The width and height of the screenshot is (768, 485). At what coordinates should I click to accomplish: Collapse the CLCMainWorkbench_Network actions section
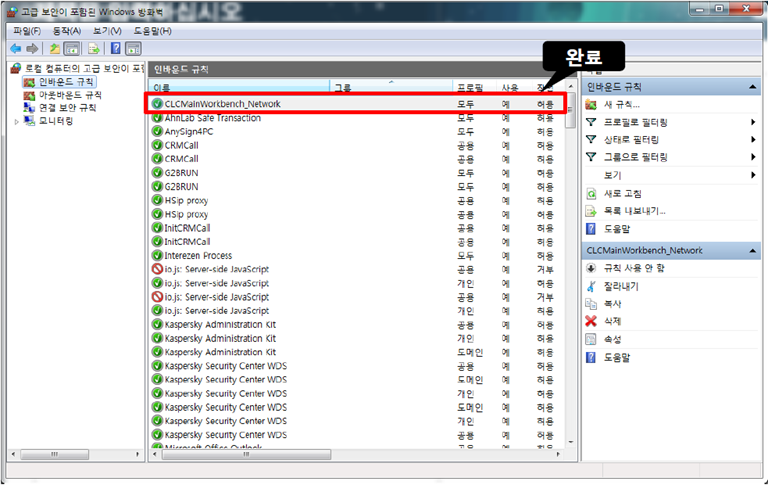pos(752,251)
